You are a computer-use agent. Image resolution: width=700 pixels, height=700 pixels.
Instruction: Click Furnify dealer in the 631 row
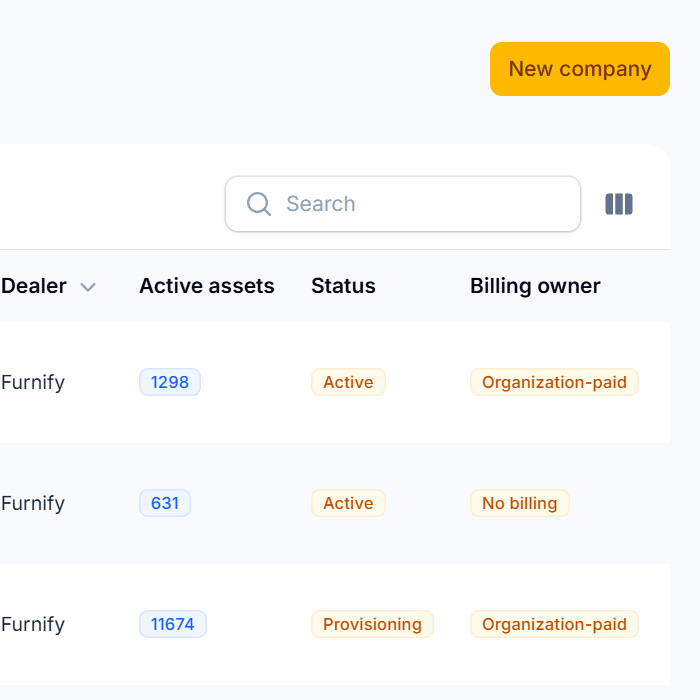click(33, 504)
